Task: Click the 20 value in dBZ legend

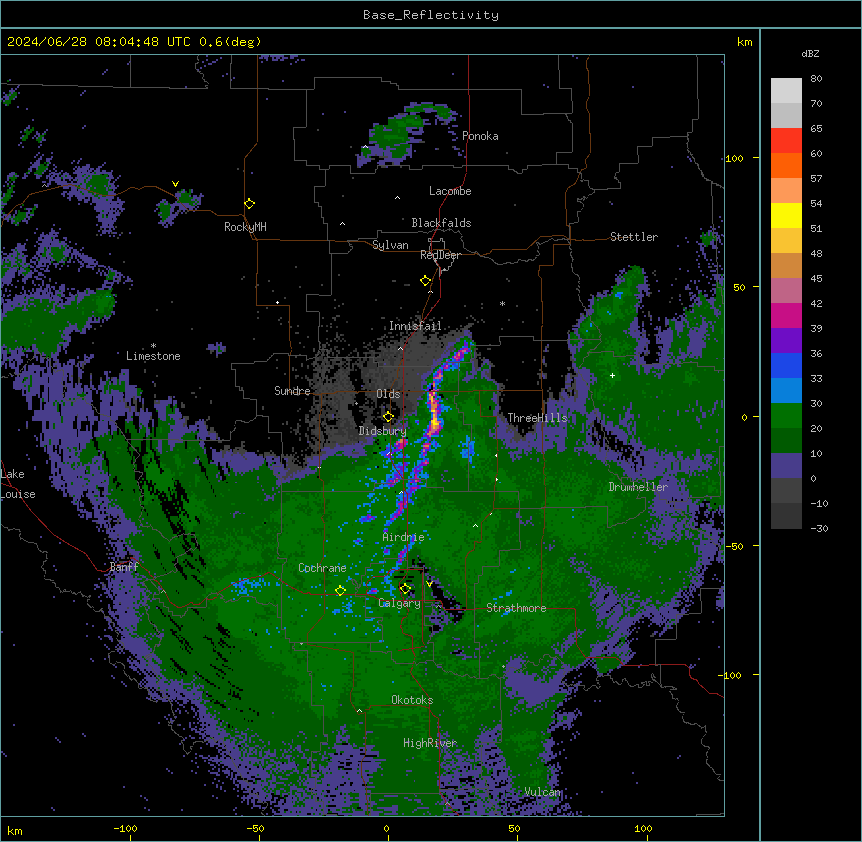Action: click(x=816, y=428)
